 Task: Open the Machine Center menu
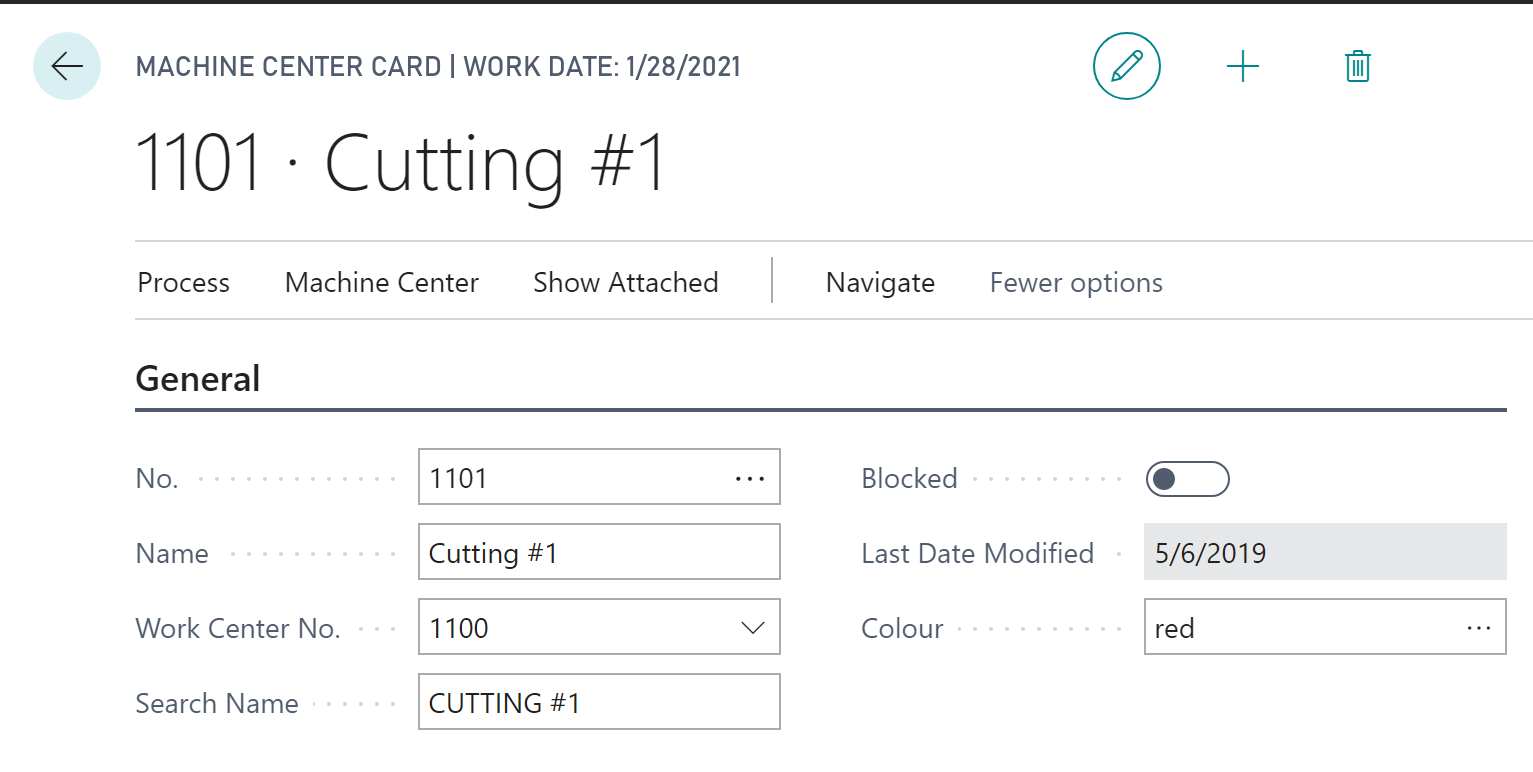(x=382, y=283)
